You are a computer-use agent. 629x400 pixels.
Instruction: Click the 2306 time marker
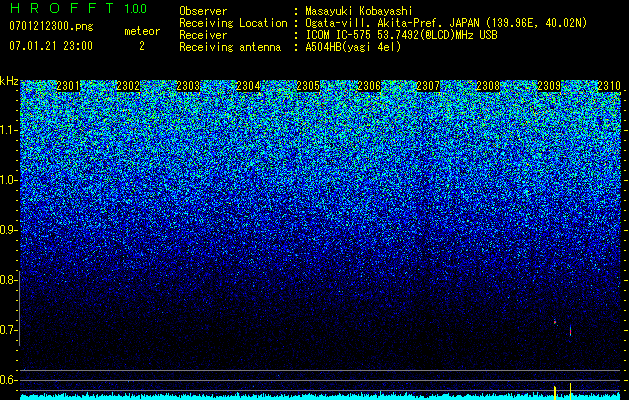[369, 86]
